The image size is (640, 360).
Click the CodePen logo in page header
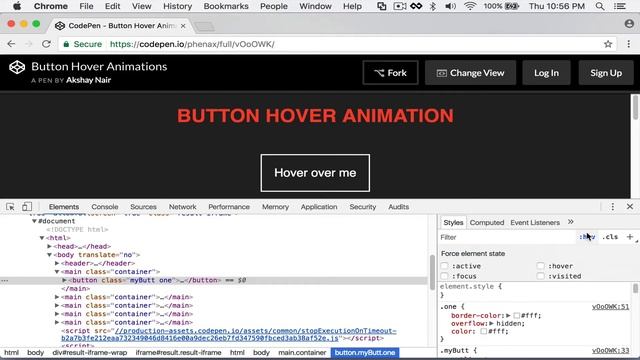click(17, 67)
